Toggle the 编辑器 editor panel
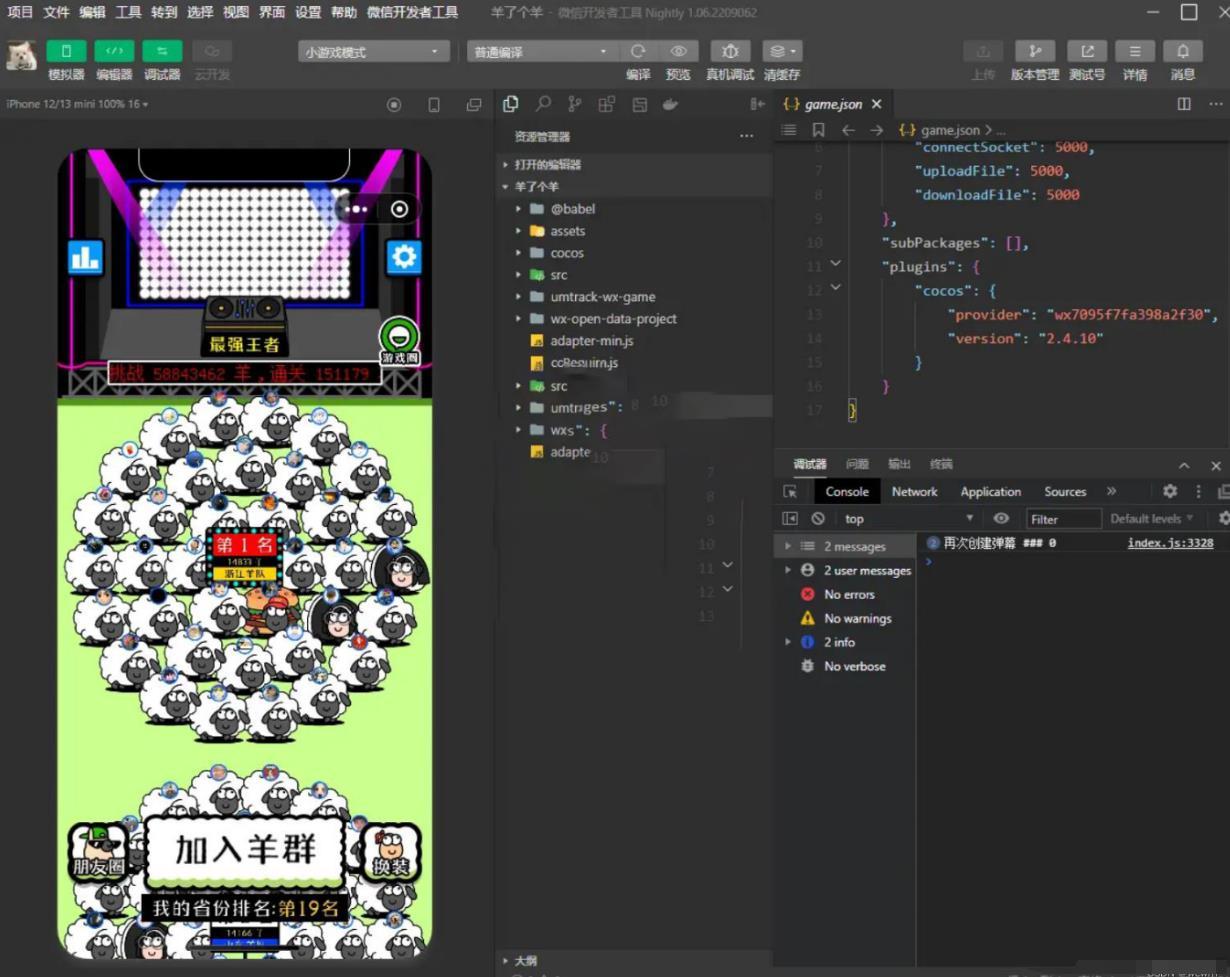Screen dimensions: 1230x977 click(x=114, y=52)
